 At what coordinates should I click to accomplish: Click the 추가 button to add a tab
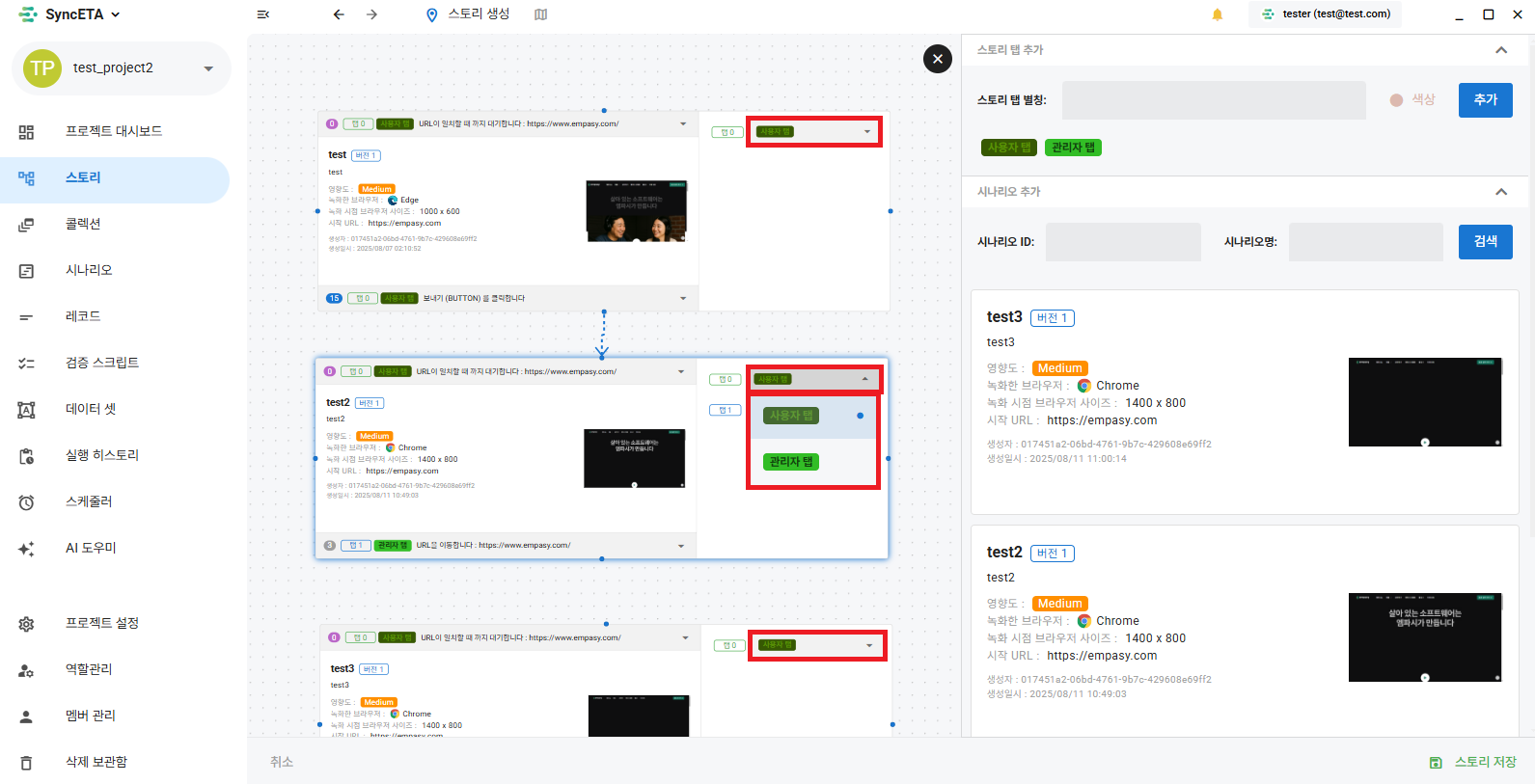(x=1485, y=100)
